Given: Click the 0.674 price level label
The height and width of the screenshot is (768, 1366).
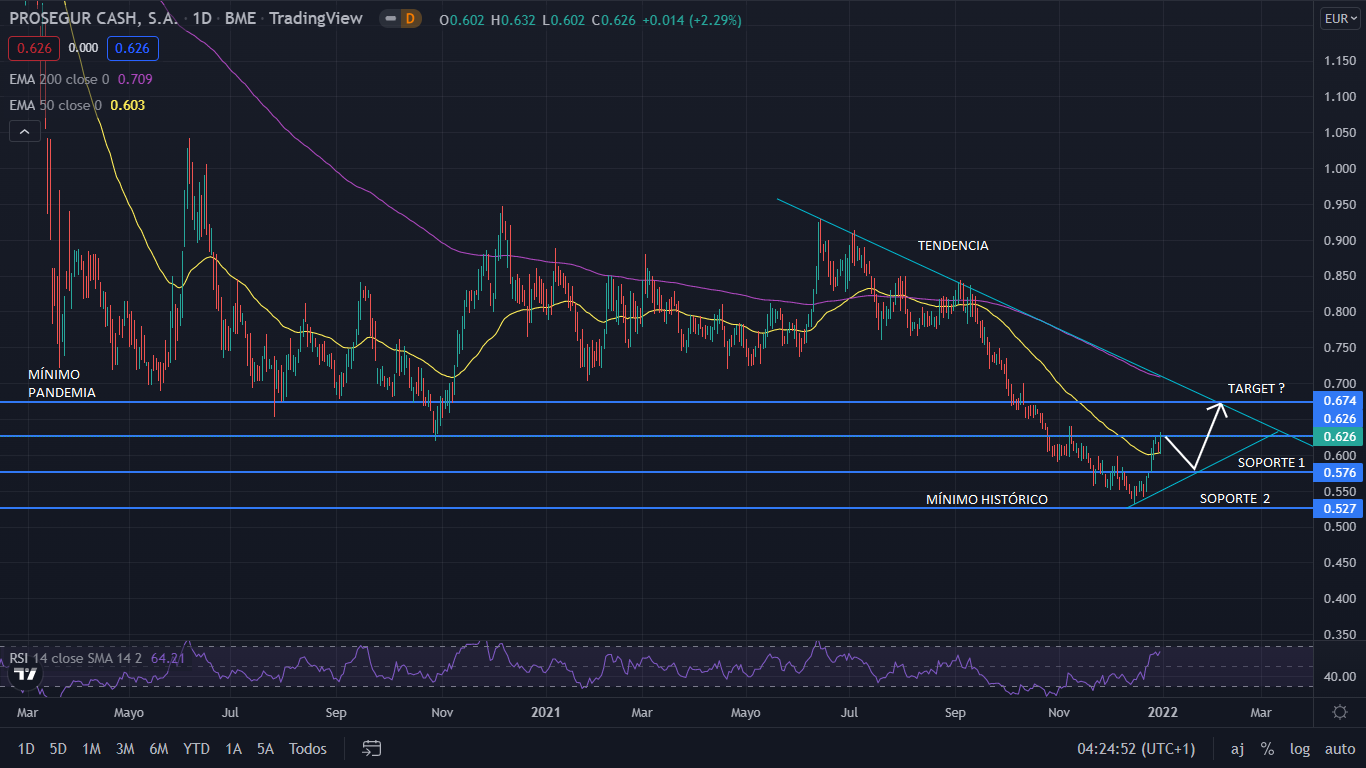Looking at the screenshot, I should pos(1338,401).
